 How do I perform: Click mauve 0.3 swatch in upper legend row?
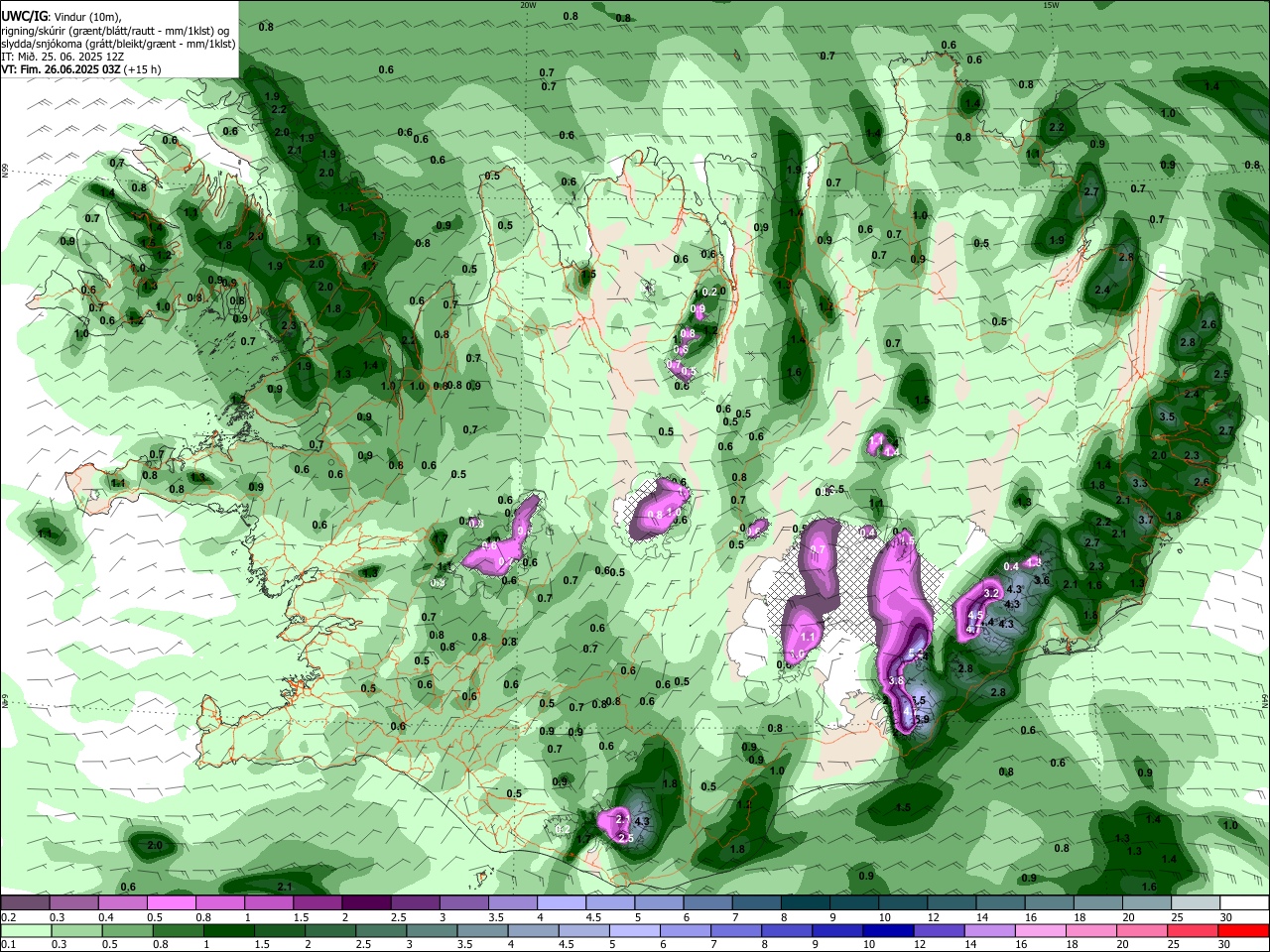click(x=73, y=902)
